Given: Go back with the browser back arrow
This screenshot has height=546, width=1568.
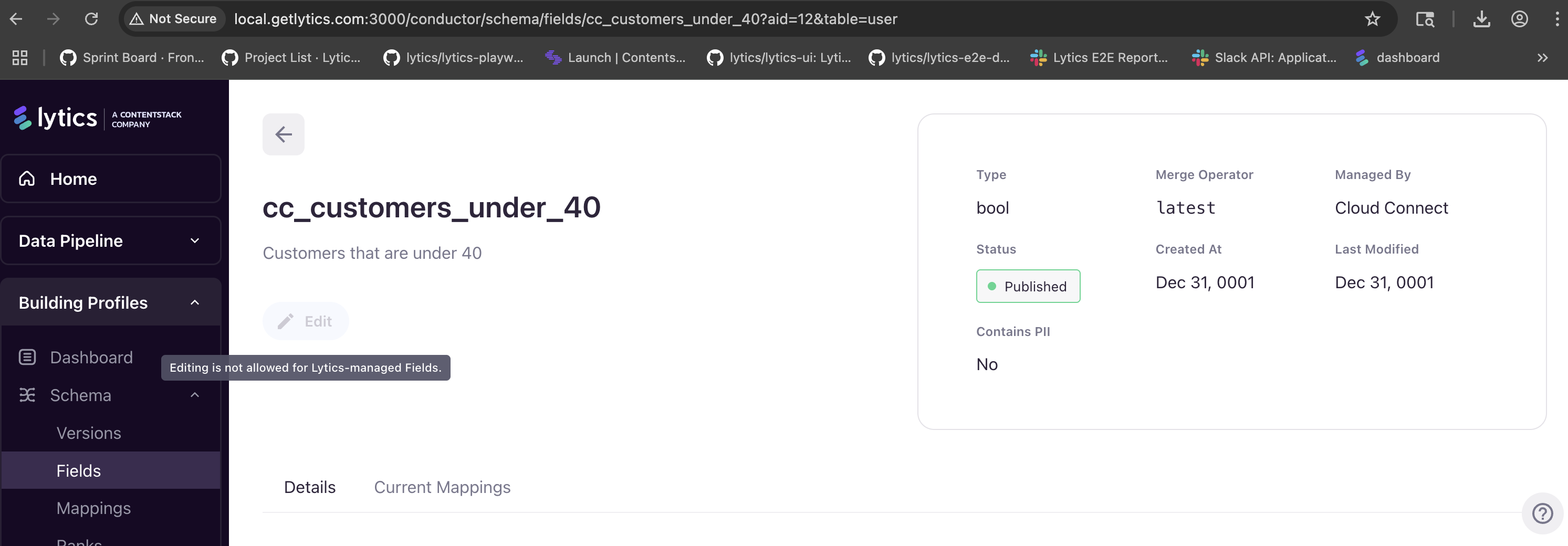Looking at the screenshot, I should pyautogui.click(x=16, y=19).
